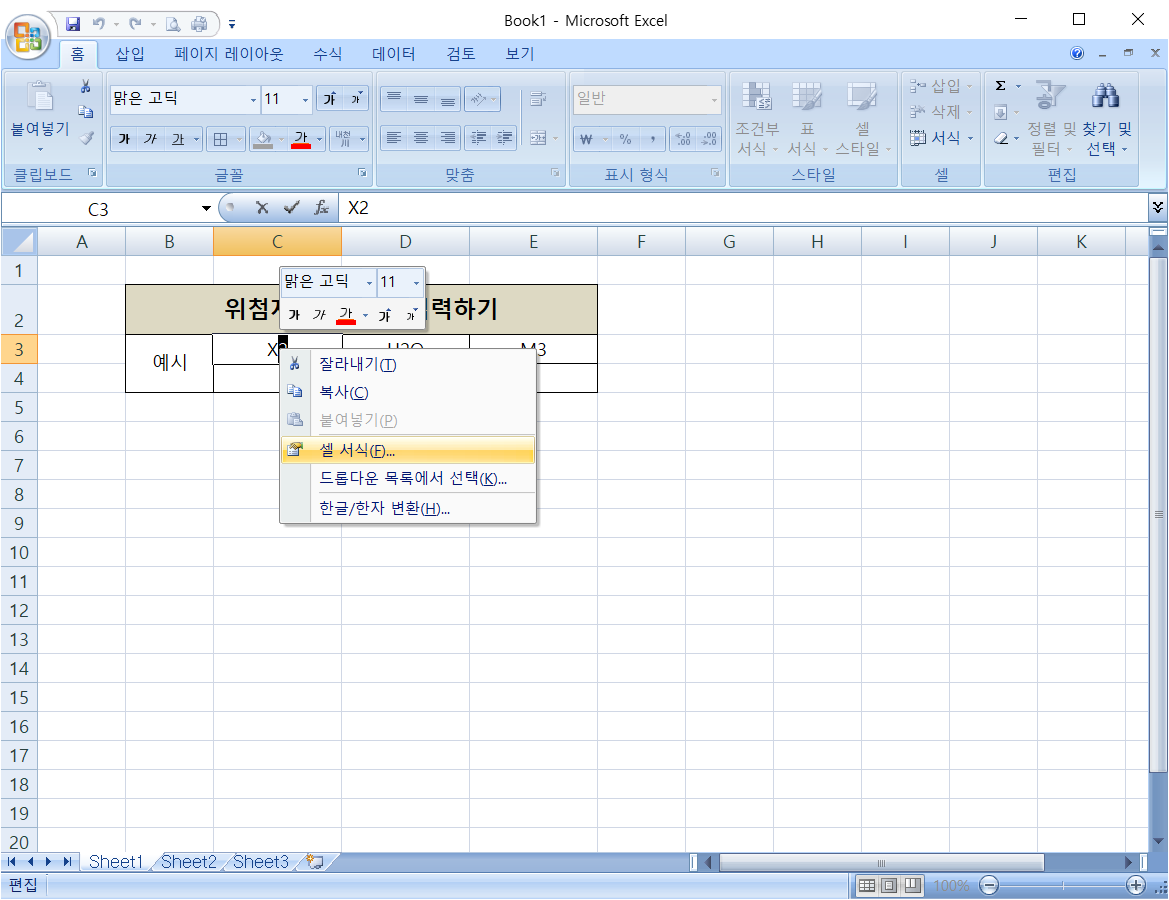This screenshot has width=1169, height=900.
Task: Choose 복사(C) from context menu
Action: 408,392
